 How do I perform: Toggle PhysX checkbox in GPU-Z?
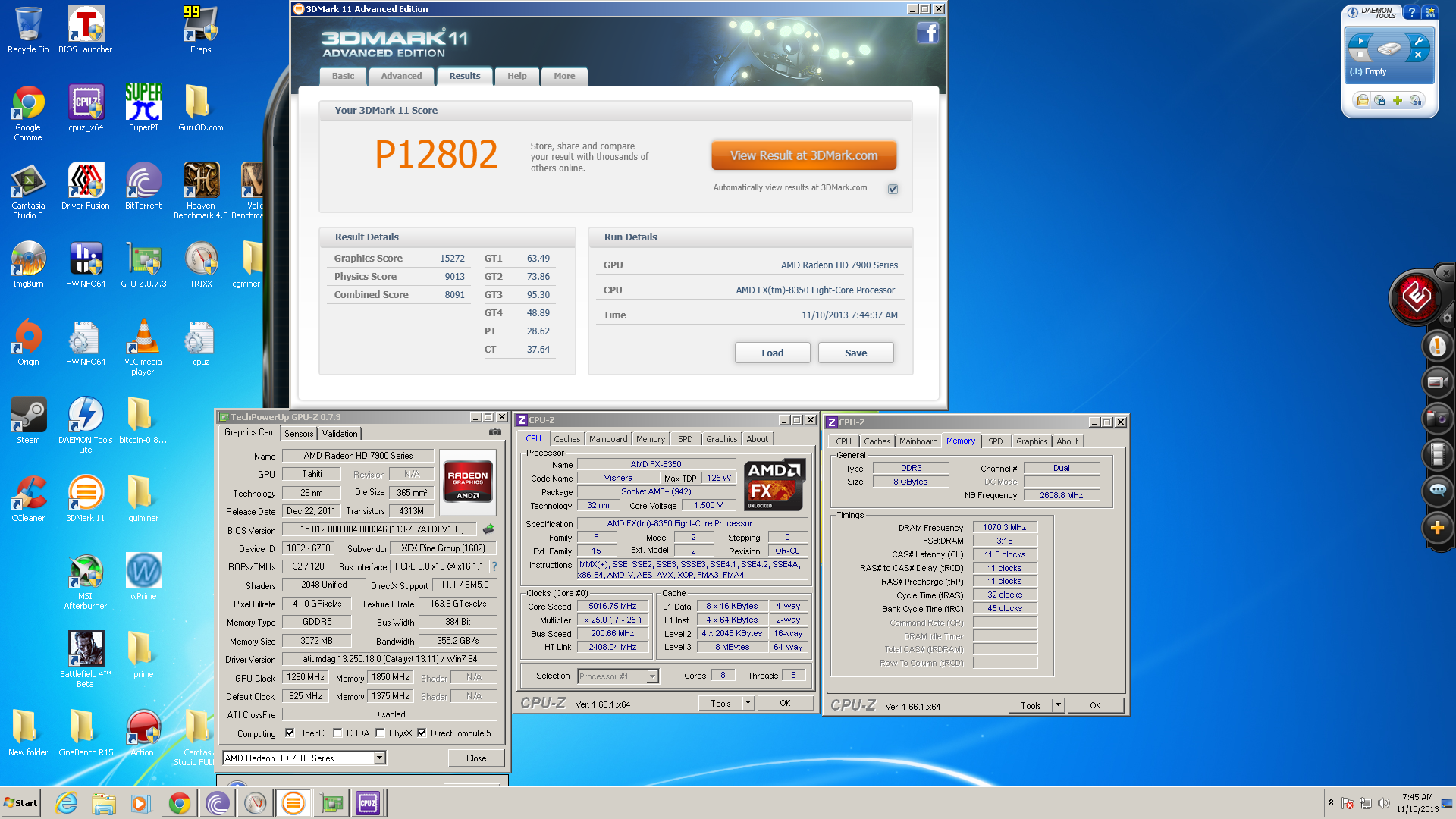pos(380,733)
